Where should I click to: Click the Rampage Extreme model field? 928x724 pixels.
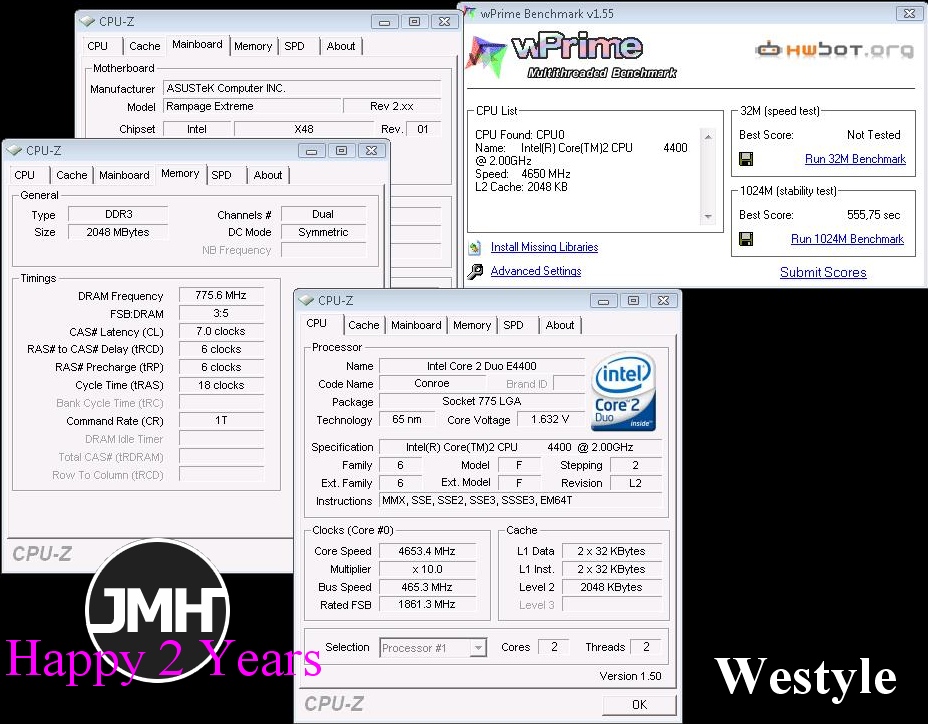point(253,106)
